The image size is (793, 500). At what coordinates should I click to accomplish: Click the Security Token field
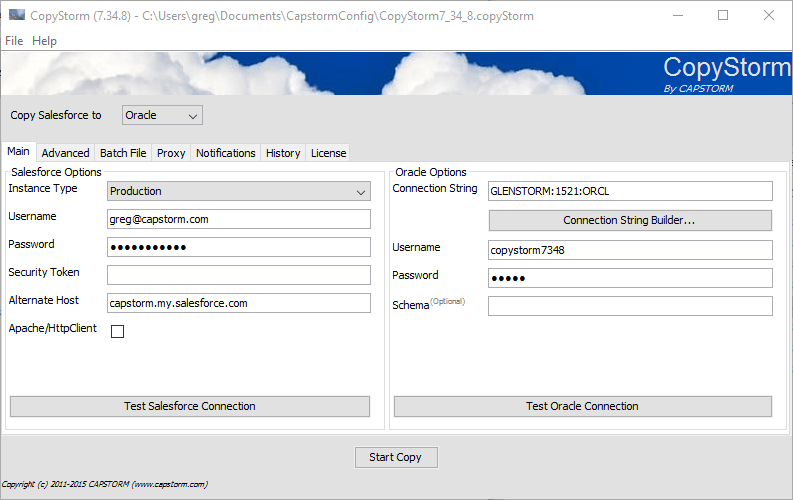click(x=239, y=275)
